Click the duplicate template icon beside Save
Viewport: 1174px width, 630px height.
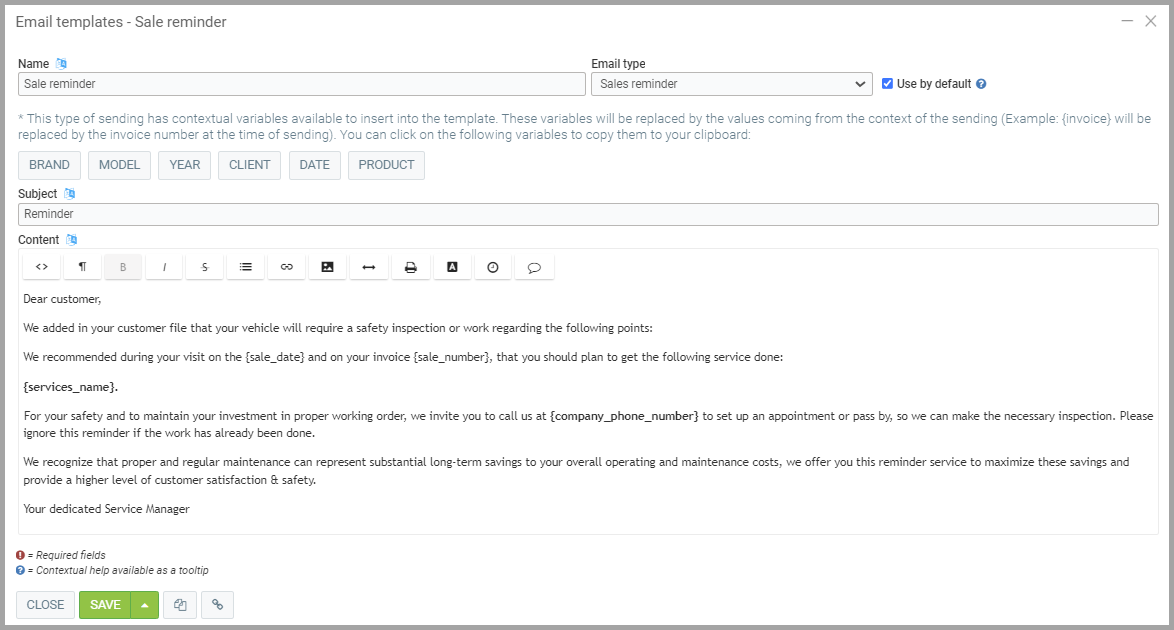coord(180,605)
